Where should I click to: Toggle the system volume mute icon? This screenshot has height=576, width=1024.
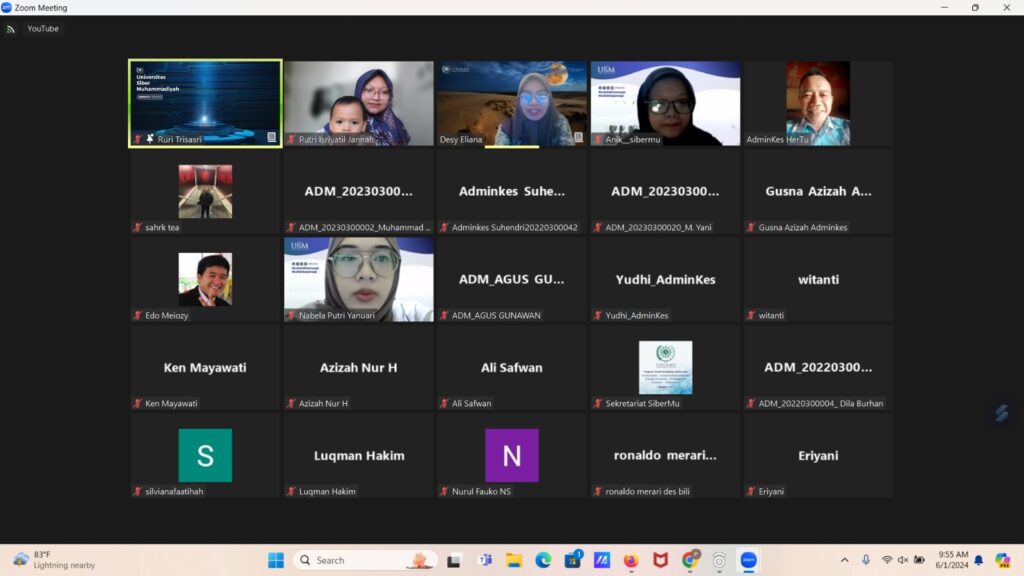(x=903, y=560)
